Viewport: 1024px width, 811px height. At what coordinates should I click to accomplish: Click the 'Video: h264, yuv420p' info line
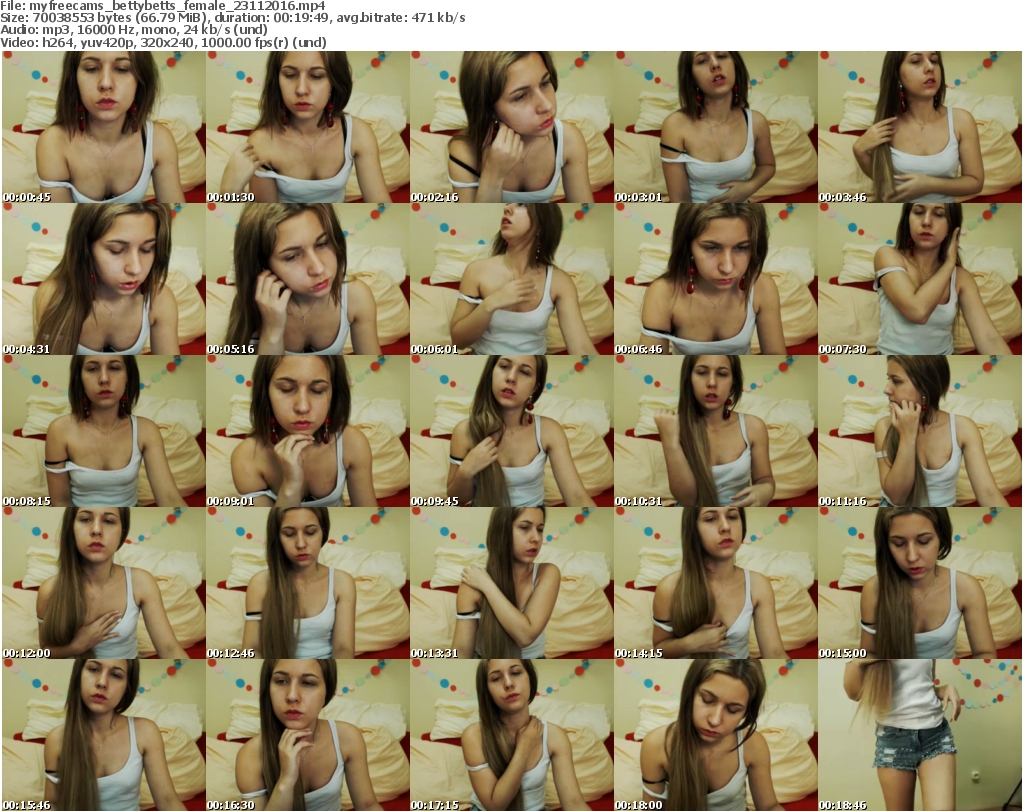163,42
